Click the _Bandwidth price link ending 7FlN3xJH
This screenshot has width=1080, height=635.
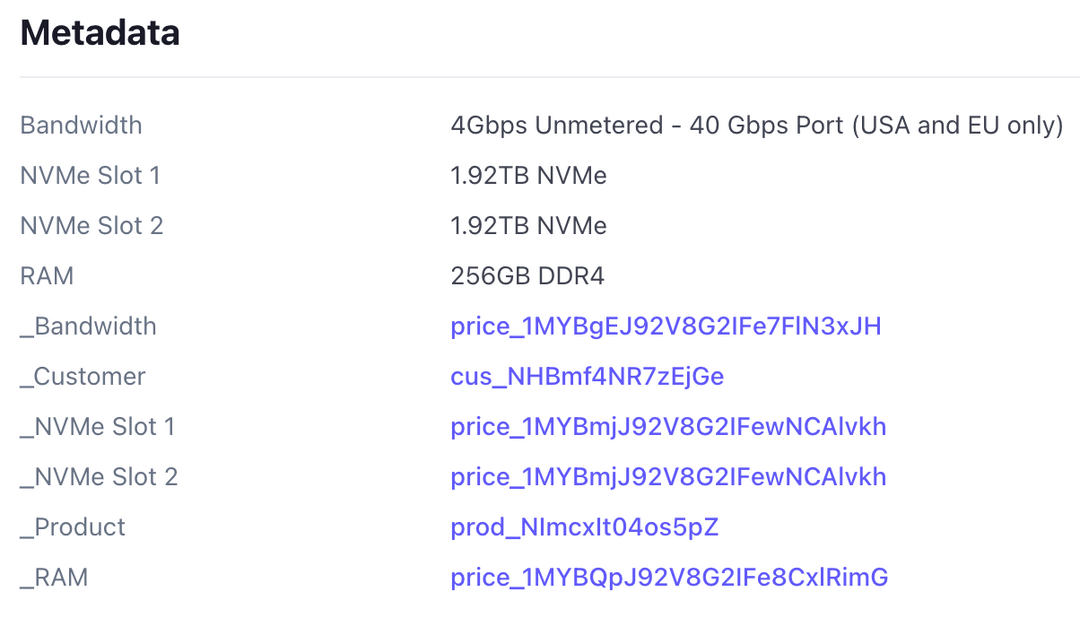(x=667, y=326)
